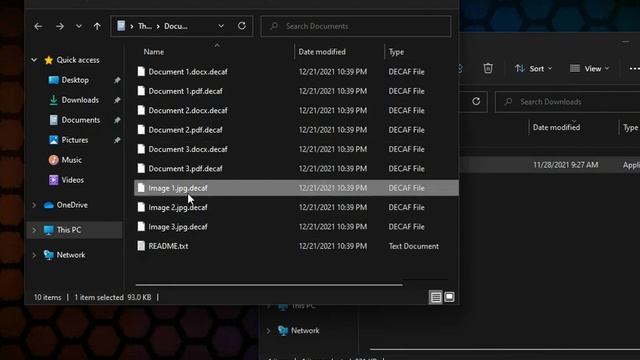Expand the OneDrive tree node
This screenshot has height=360, width=640.
34,205
